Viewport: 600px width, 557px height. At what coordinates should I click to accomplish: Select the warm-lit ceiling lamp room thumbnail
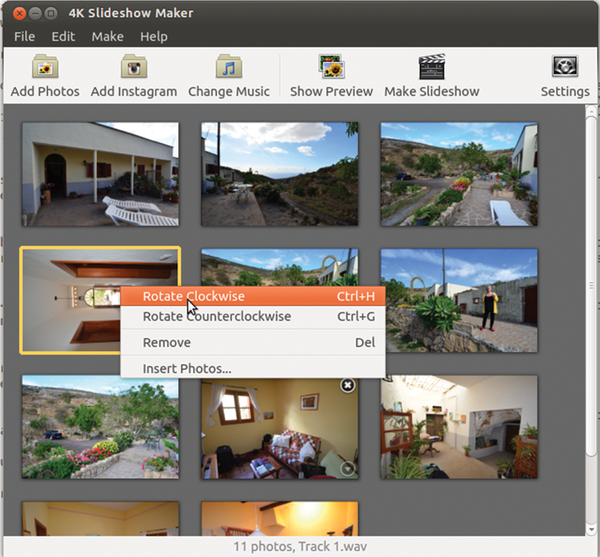(280, 518)
